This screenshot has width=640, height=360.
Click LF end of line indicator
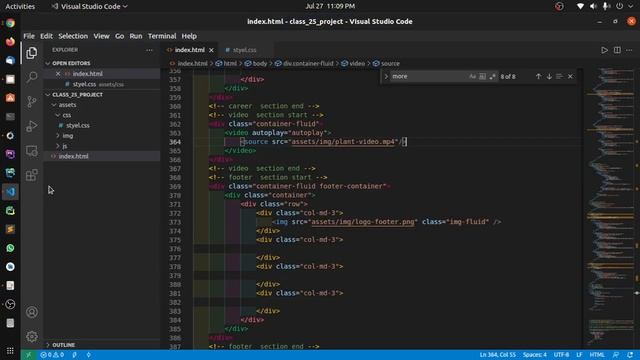[x=579, y=355]
